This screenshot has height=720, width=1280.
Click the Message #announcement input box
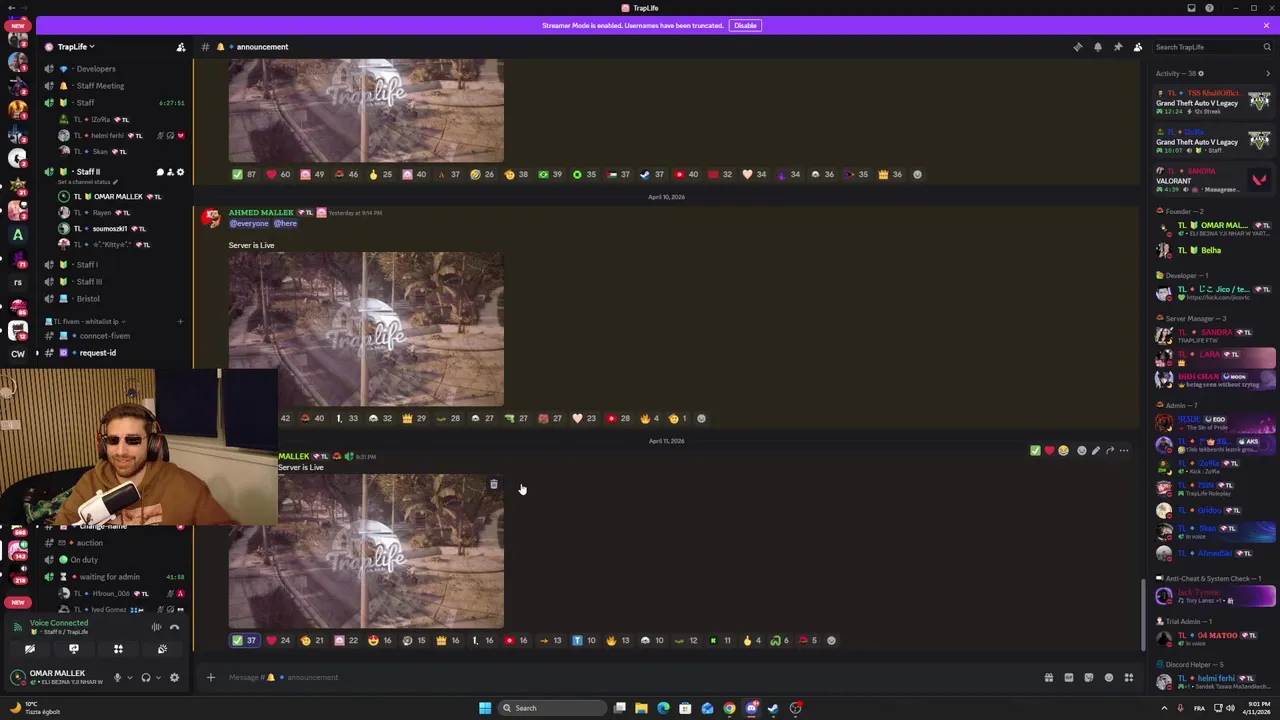[630, 677]
